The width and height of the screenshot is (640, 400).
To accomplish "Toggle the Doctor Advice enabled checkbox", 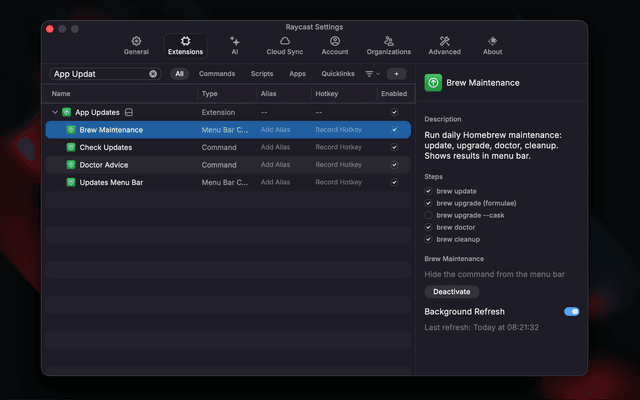I will (394, 165).
